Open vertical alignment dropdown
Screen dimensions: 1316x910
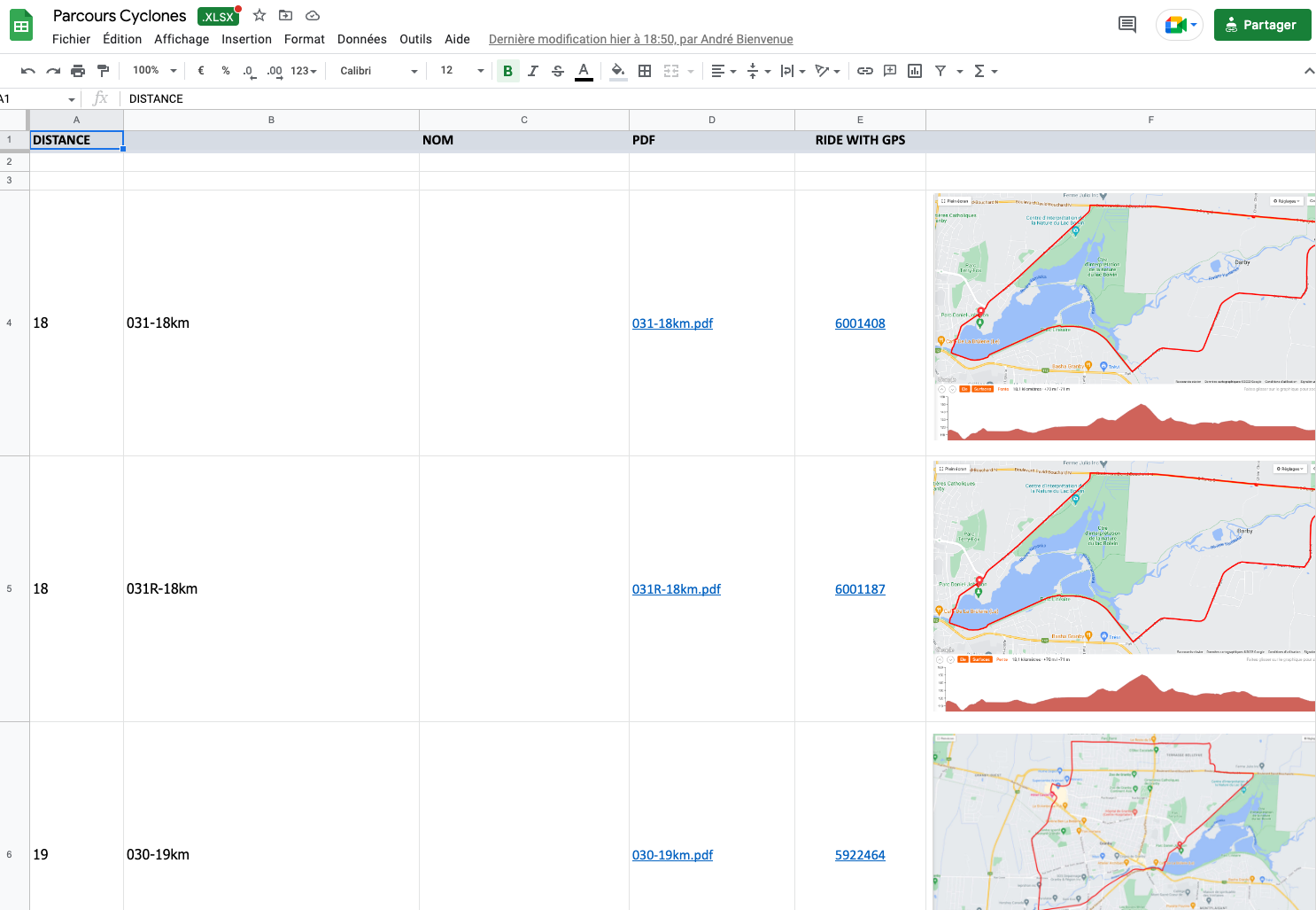(x=758, y=71)
